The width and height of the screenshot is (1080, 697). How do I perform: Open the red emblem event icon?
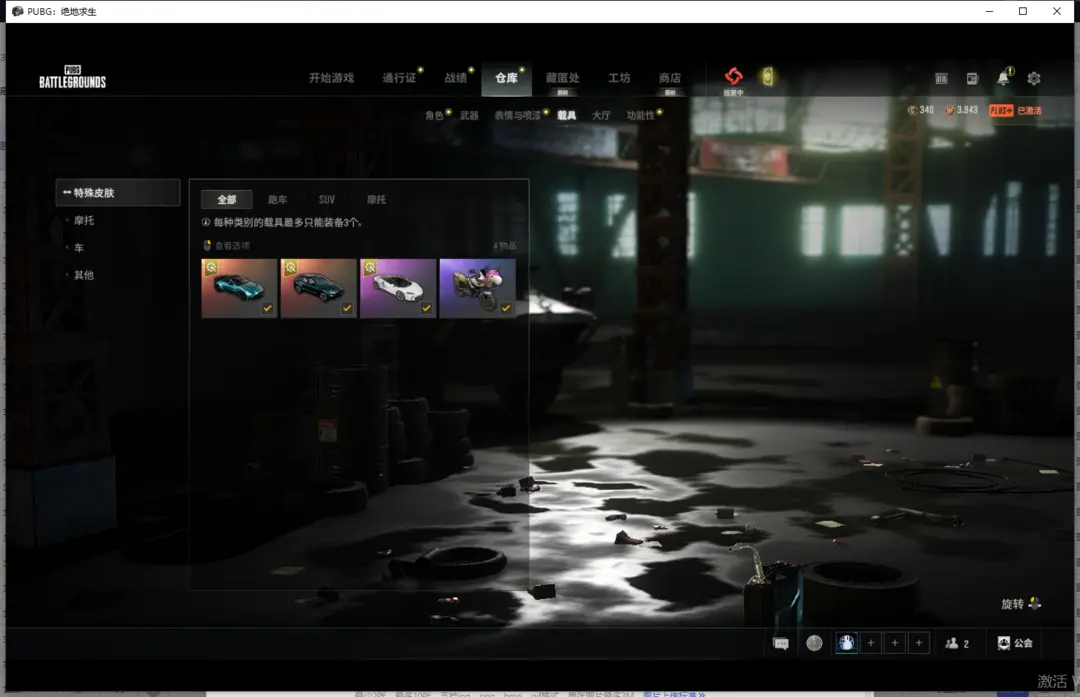pos(734,76)
